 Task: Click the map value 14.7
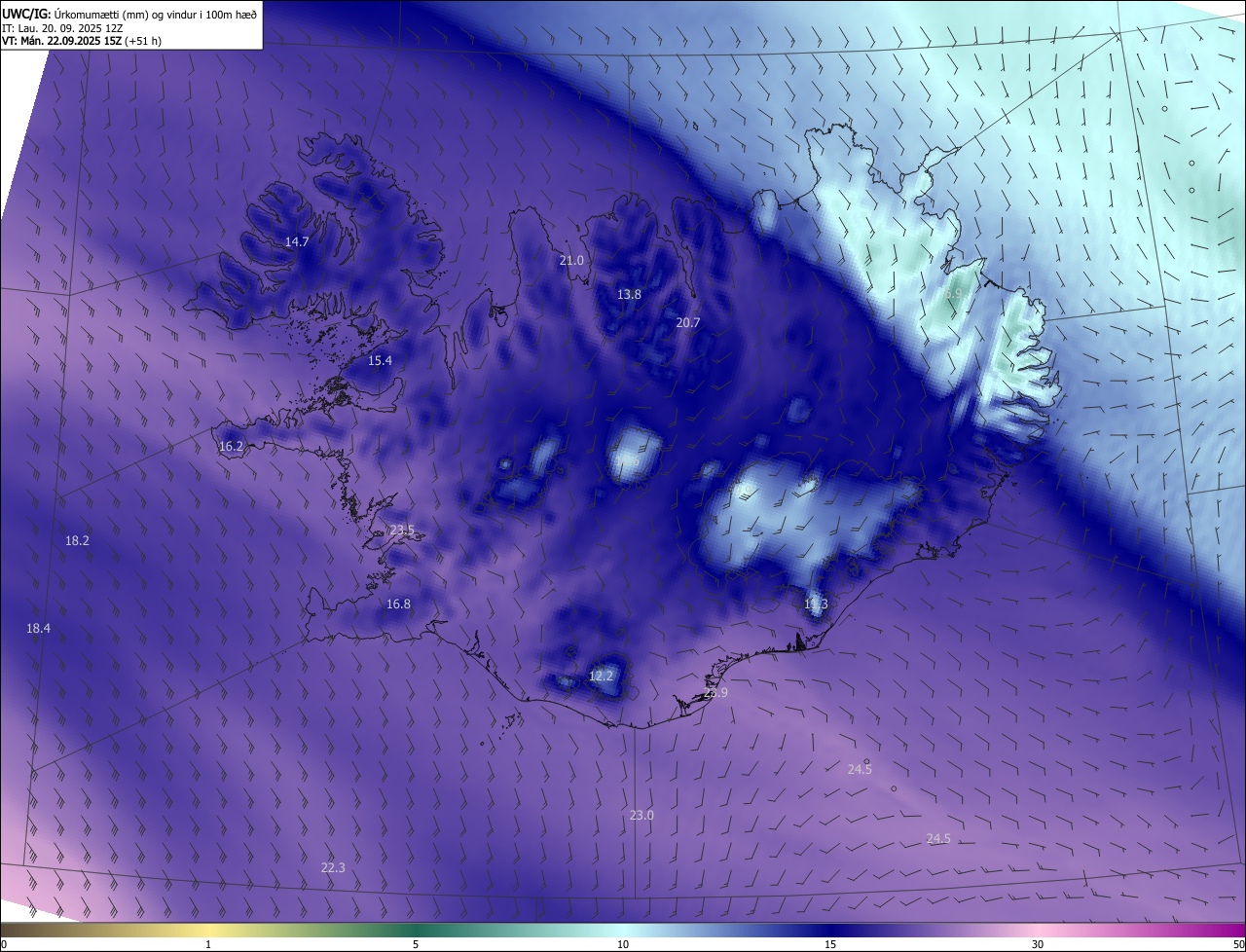coord(297,241)
